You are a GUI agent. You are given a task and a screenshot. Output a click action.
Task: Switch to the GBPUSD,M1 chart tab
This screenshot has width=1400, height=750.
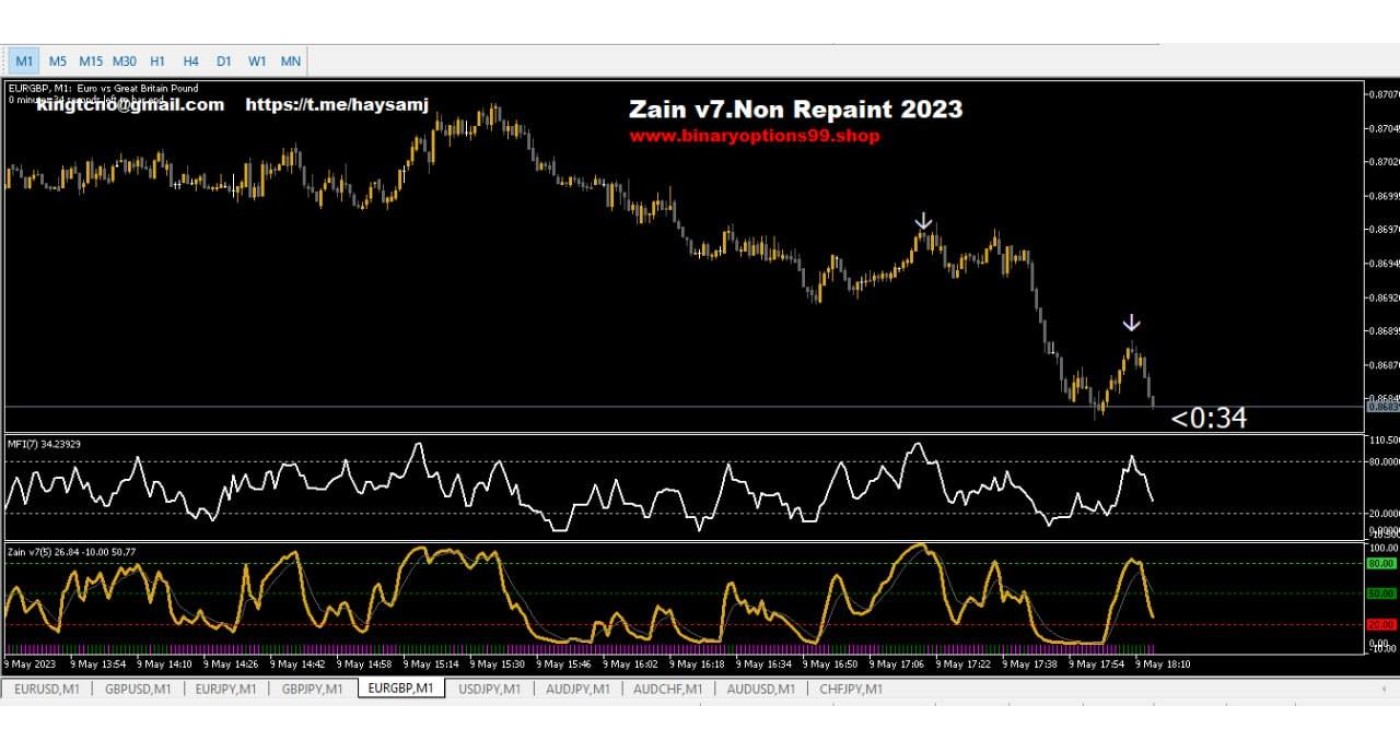click(138, 689)
